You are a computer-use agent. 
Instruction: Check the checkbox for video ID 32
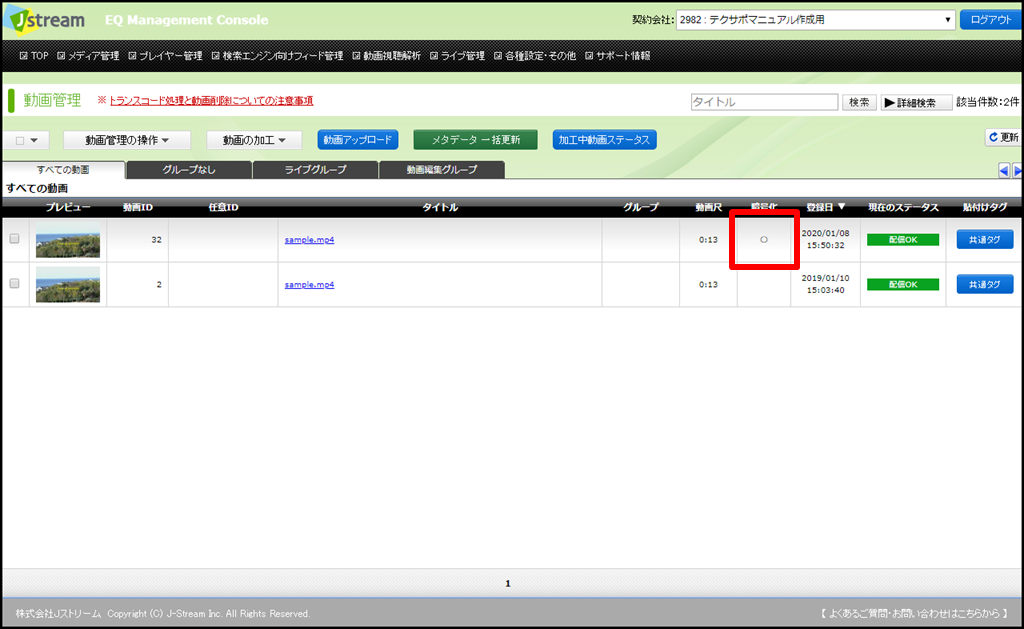pos(14,239)
